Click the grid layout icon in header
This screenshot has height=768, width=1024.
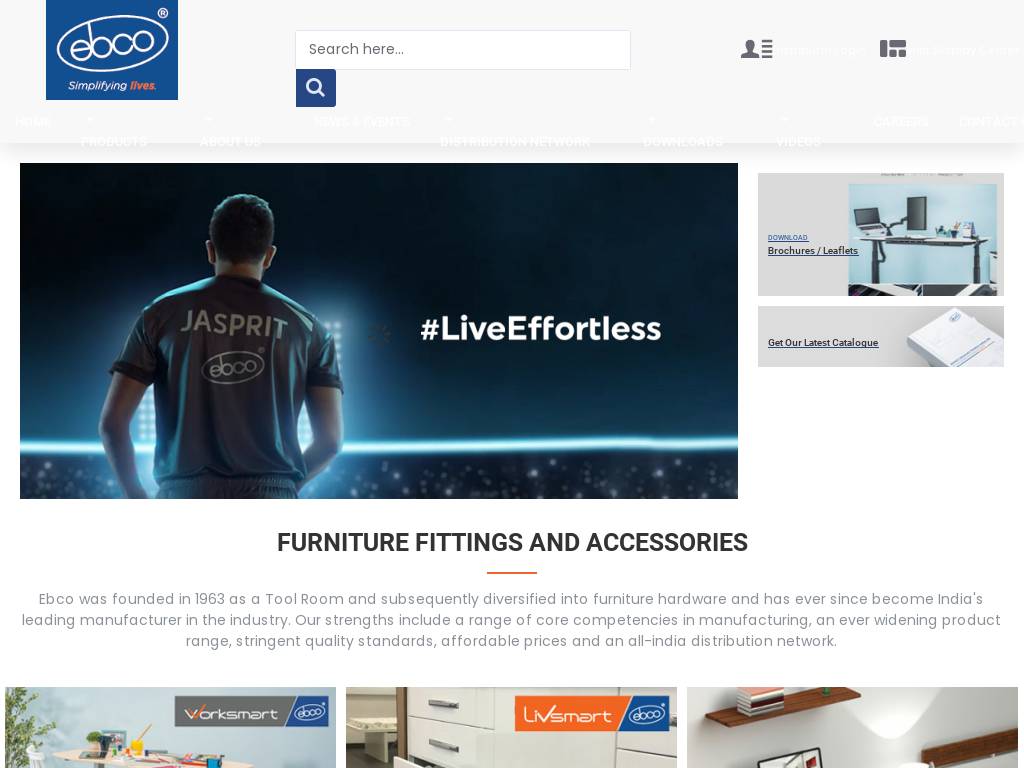[x=892, y=49]
